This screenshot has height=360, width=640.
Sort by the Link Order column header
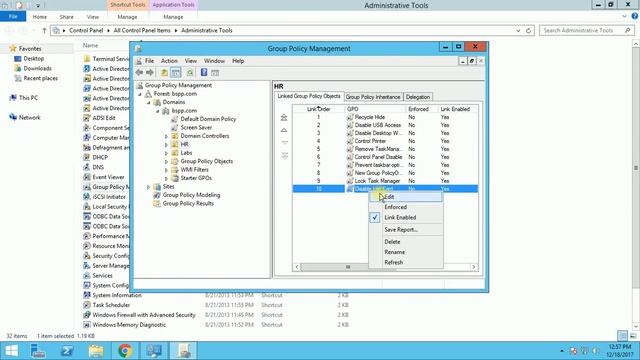(319, 109)
